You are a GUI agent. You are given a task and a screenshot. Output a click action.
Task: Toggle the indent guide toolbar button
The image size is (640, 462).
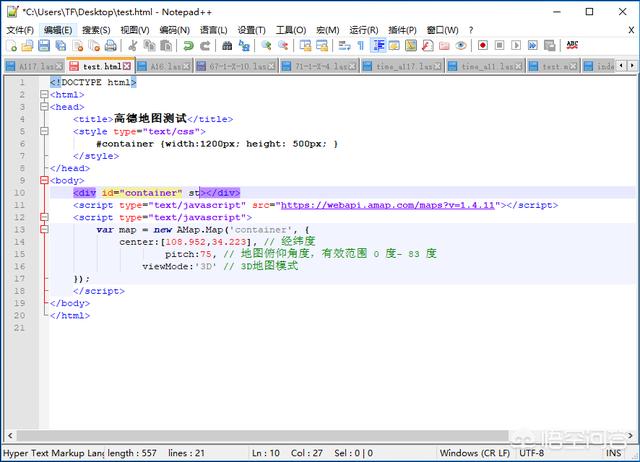(378, 45)
